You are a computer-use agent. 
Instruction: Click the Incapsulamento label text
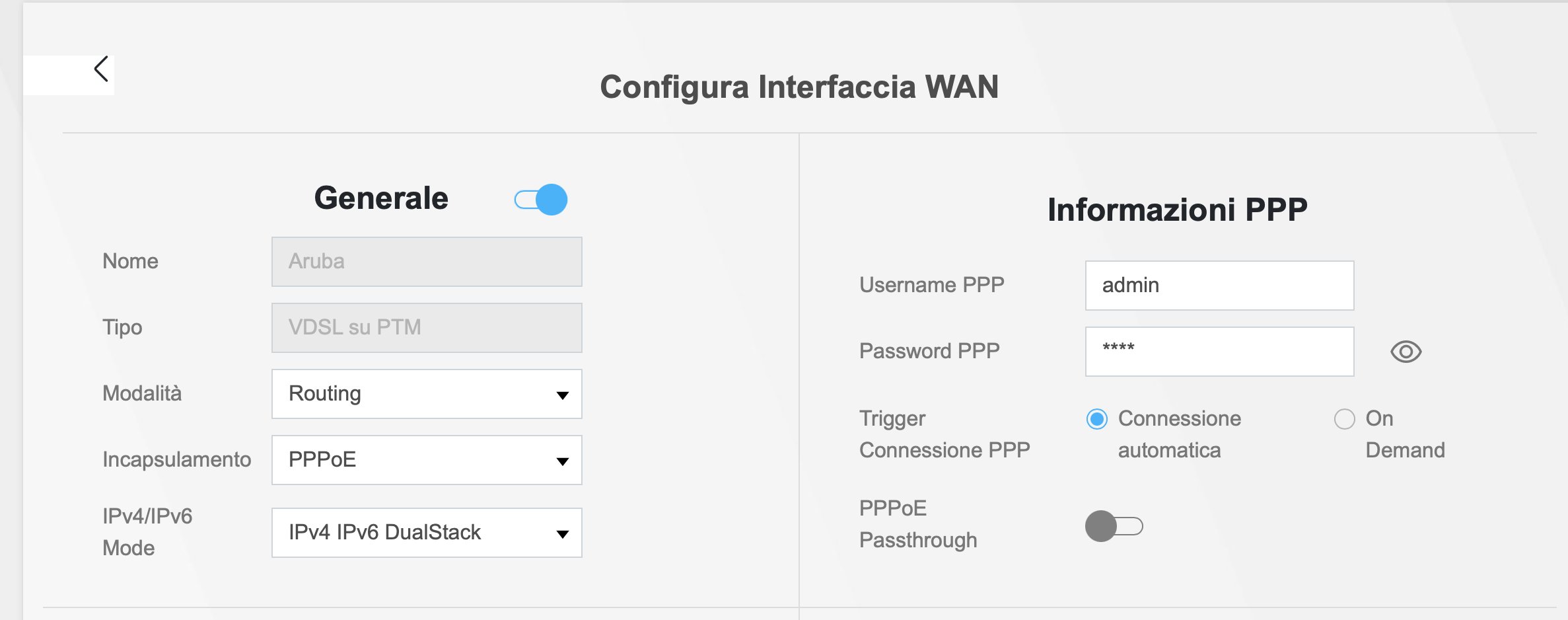coord(176,459)
